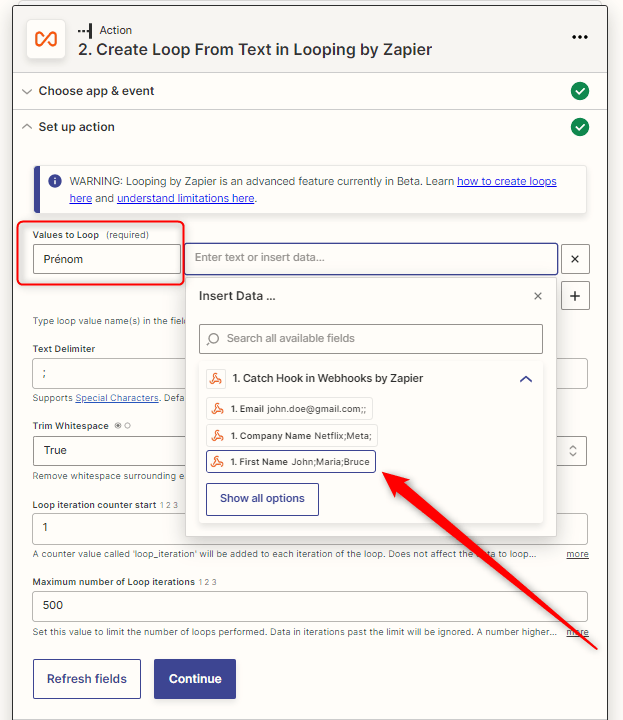The image size is (623, 720).
Task: Insert the 1. First Name John;Maria;Bruce field
Action: tap(291, 461)
